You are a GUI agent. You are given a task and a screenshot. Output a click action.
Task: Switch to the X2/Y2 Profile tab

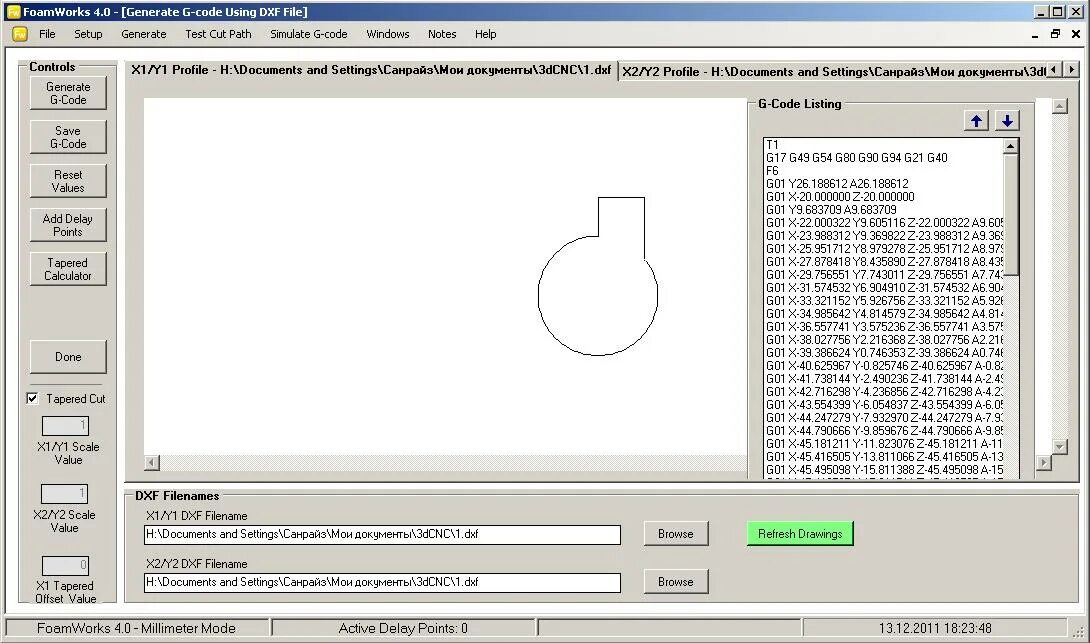(831, 72)
